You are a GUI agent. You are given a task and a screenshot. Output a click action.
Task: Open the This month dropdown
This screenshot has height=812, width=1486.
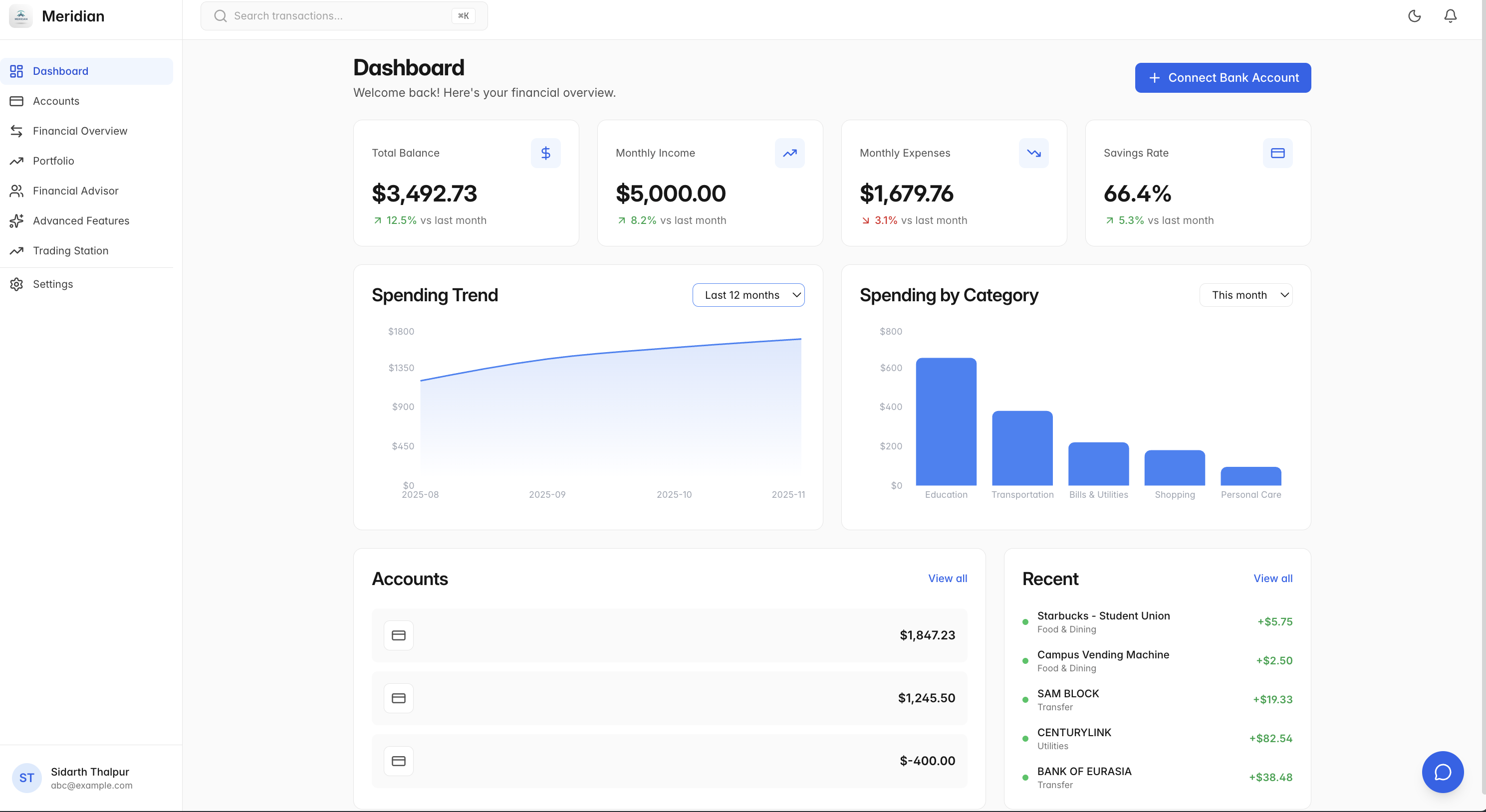point(1245,295)
